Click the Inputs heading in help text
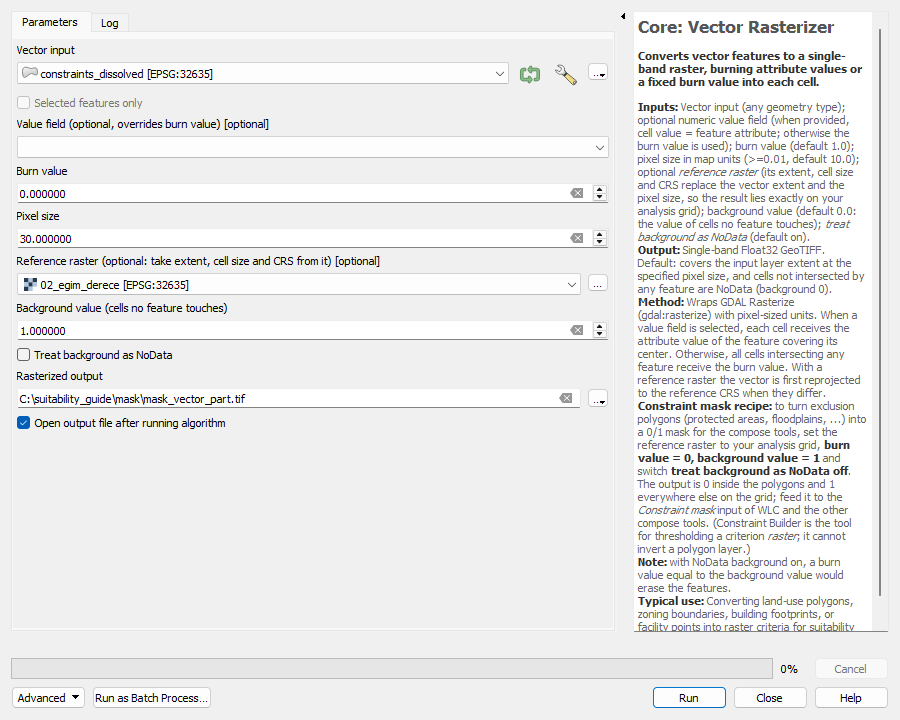 click(658, 107)
